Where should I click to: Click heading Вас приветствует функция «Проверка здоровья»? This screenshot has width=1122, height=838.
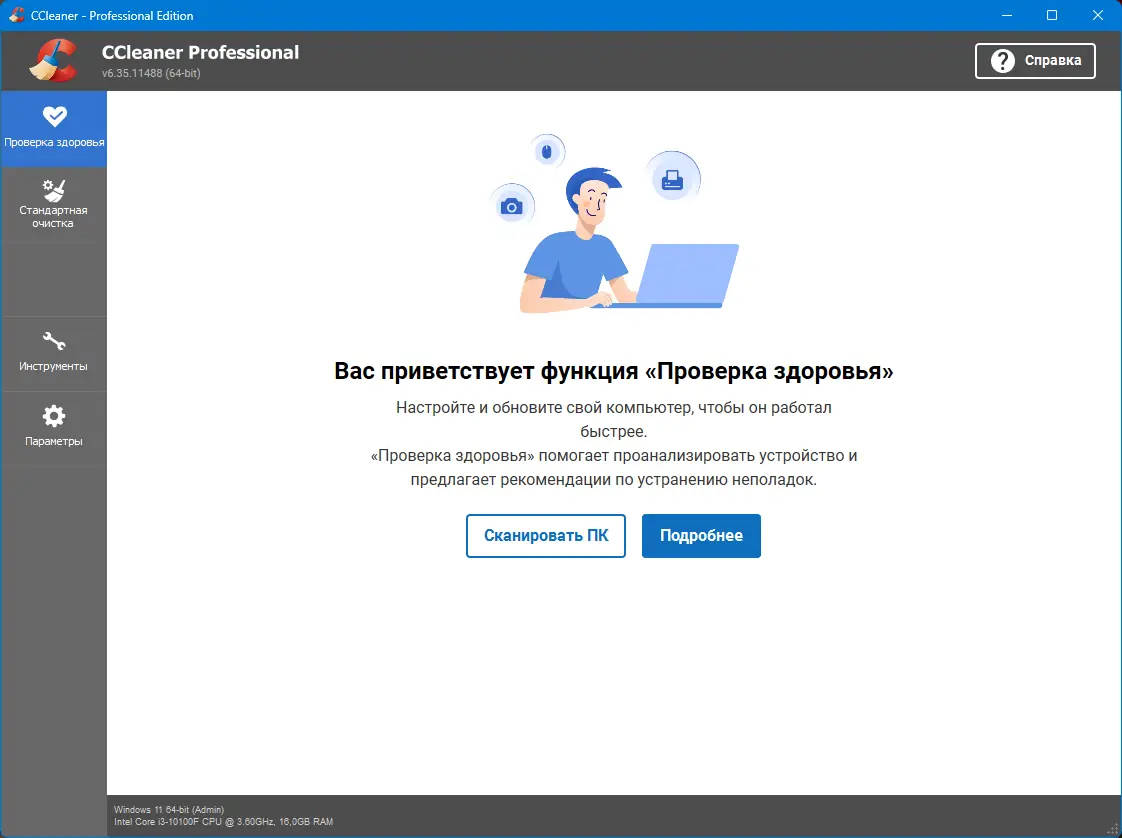614,371
